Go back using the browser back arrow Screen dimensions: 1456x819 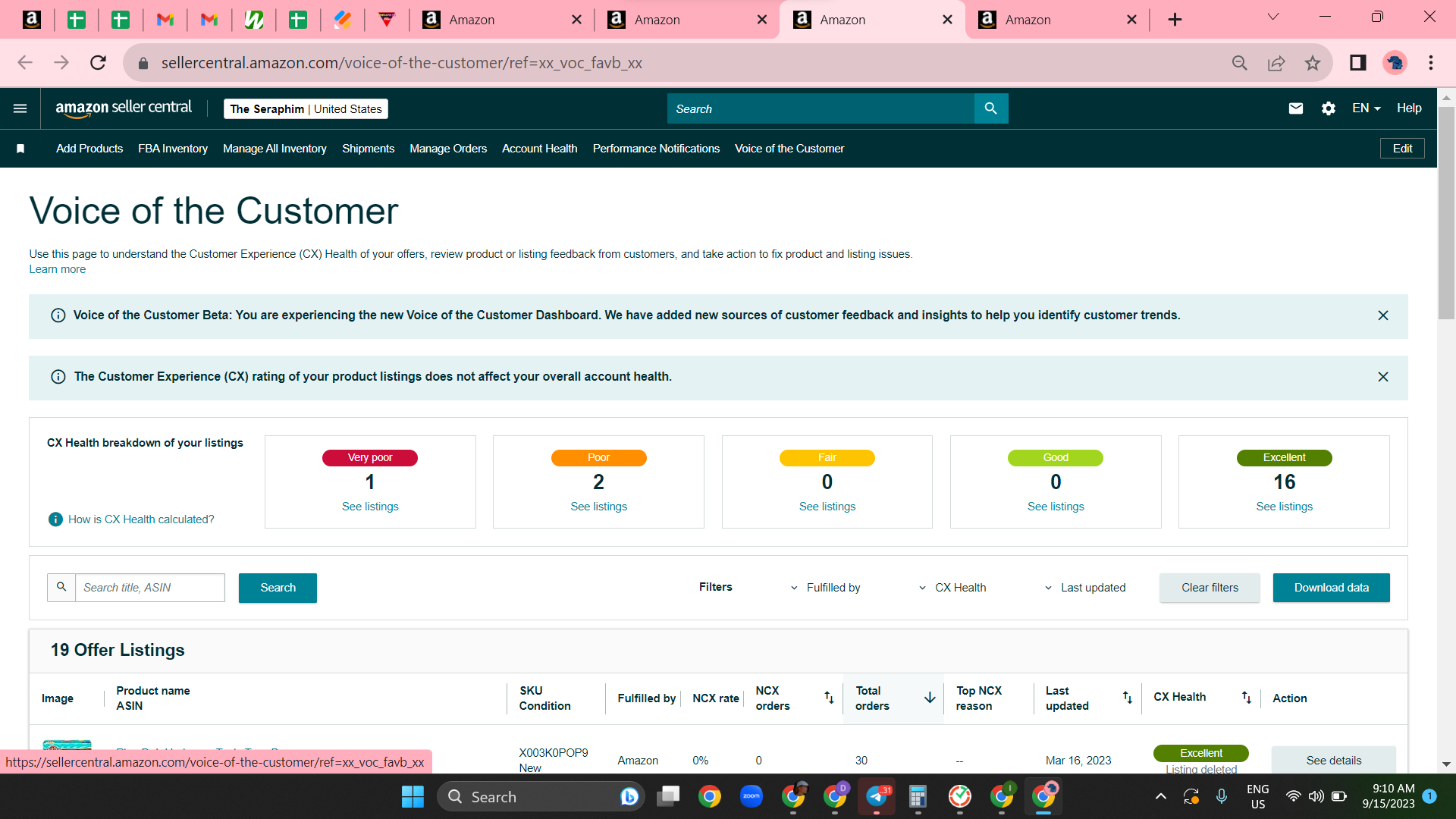(25, 63)
